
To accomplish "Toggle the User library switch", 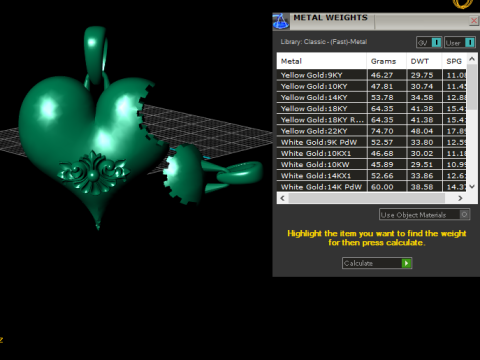I will coord(460,43).
